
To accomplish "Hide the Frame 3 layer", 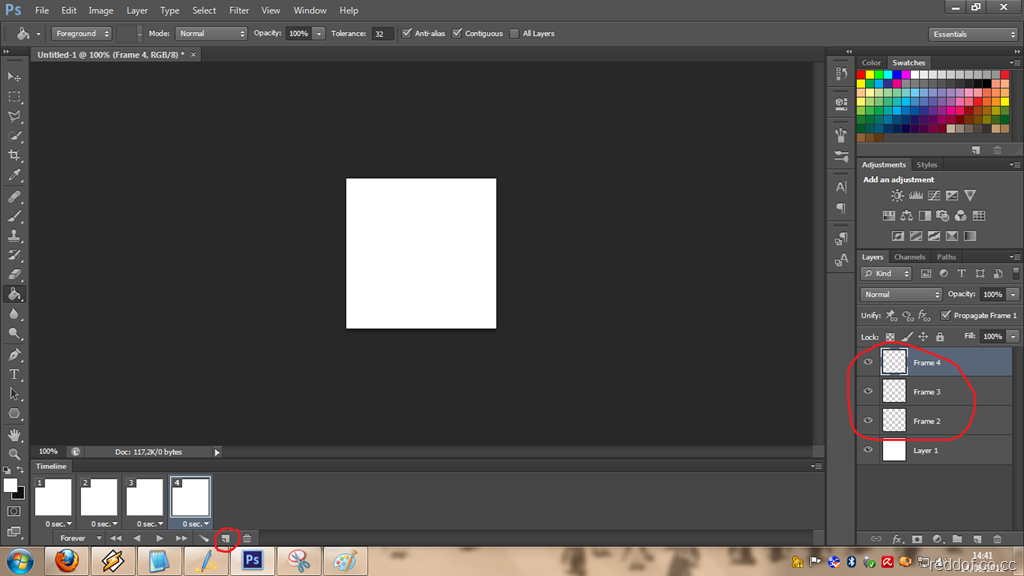I will pyautogui.click(x=868, y=391).
